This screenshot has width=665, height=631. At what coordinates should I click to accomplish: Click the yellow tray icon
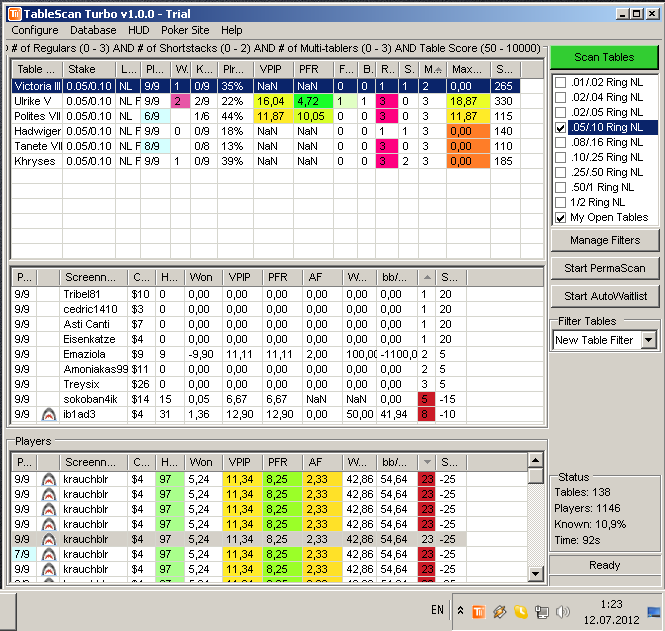click(521, 611)
